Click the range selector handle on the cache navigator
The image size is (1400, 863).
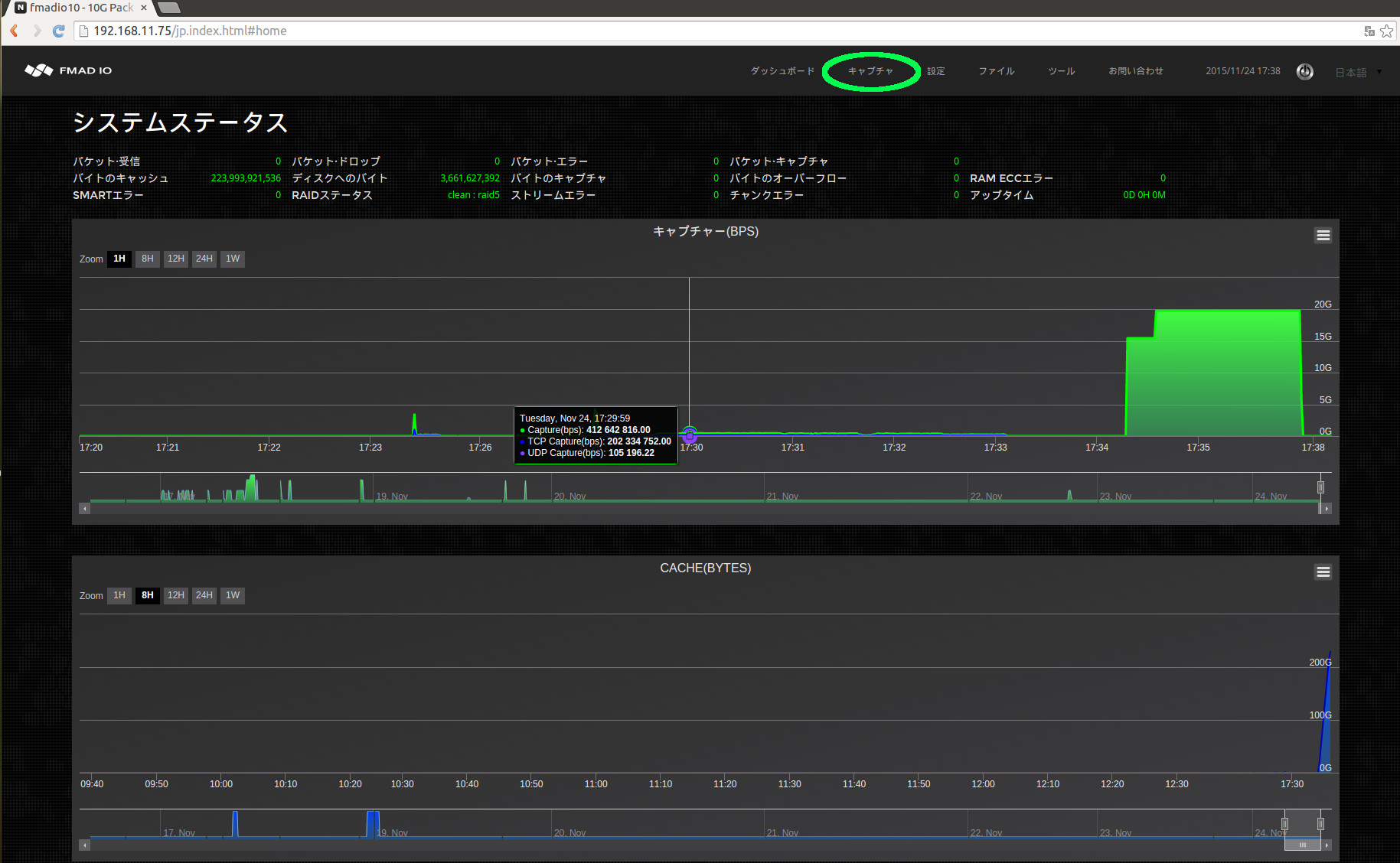coord(1319,824)
